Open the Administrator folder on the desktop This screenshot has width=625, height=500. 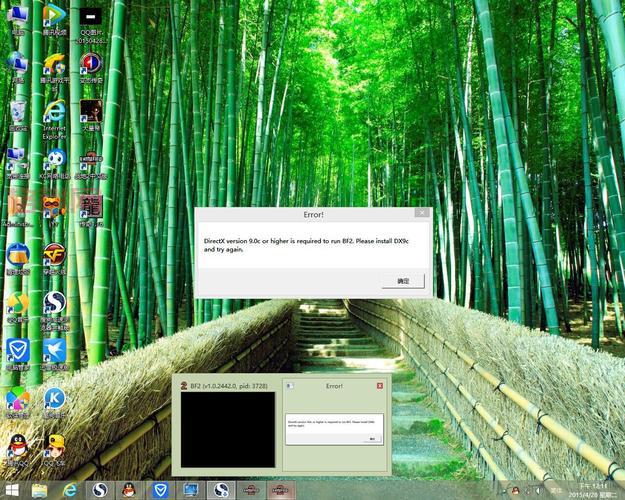(x=18, y=211)
